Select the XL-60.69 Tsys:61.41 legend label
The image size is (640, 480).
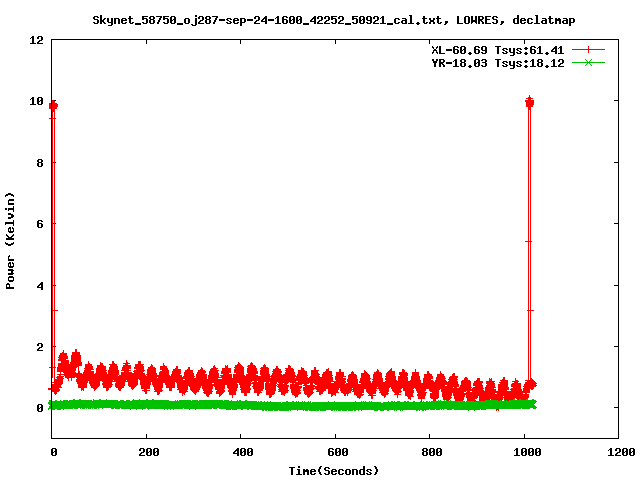(498, 50)
